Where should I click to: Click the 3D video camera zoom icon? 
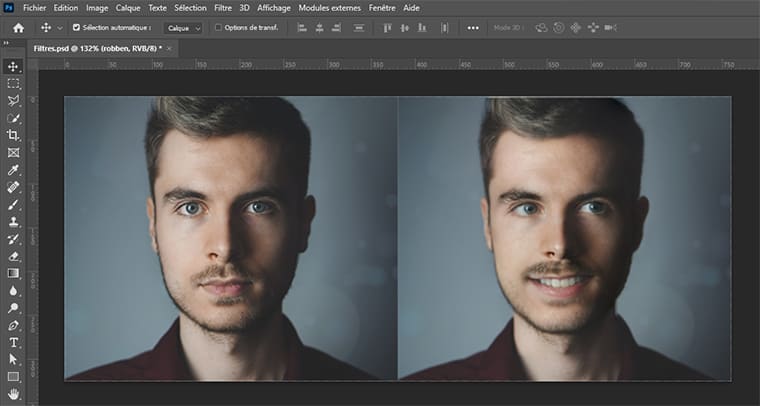(x=611, y=28)
